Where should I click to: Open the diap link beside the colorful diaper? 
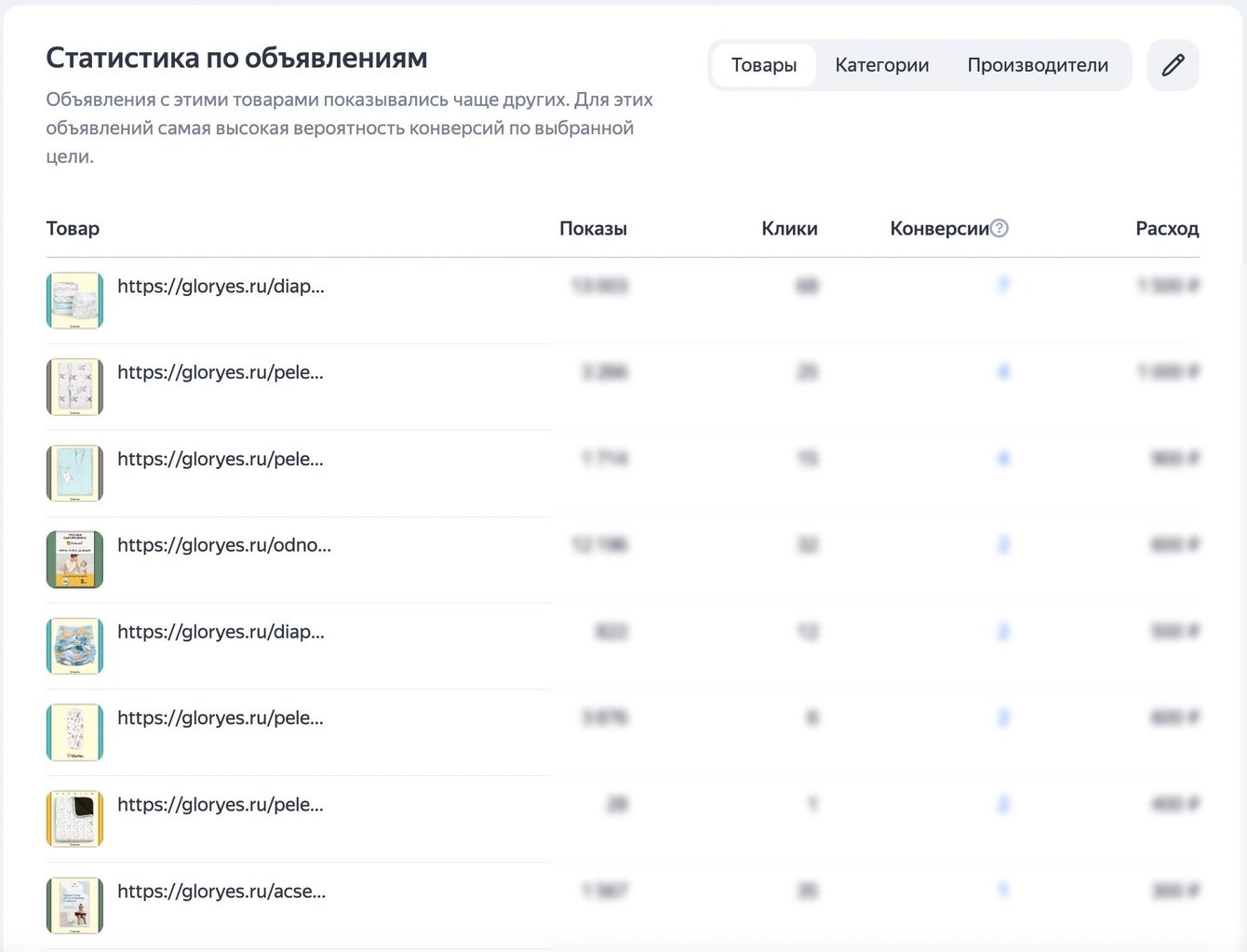point(221,632)
